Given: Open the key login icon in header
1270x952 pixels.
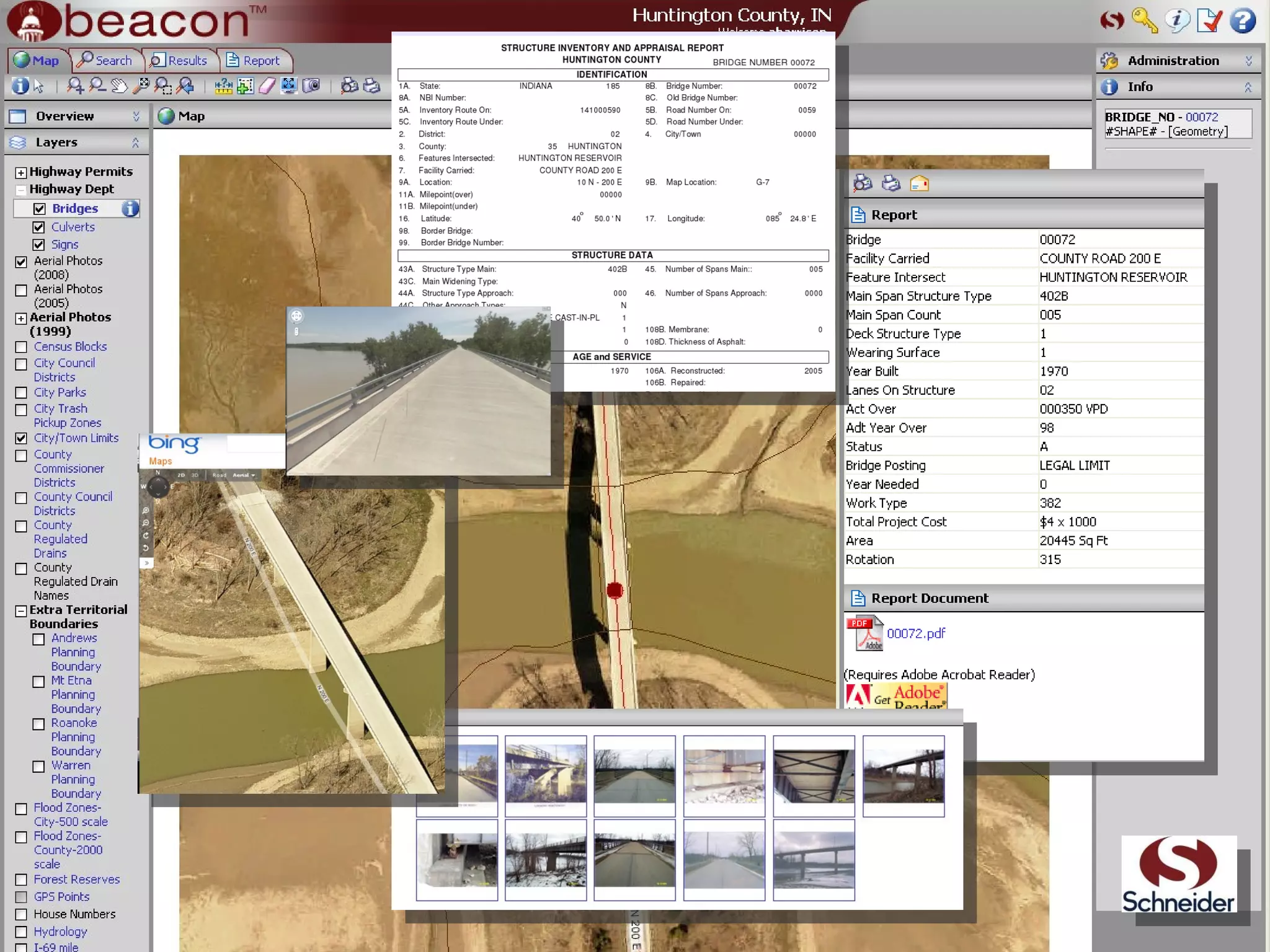Looking at the screenshot, I should point(1144,20).
